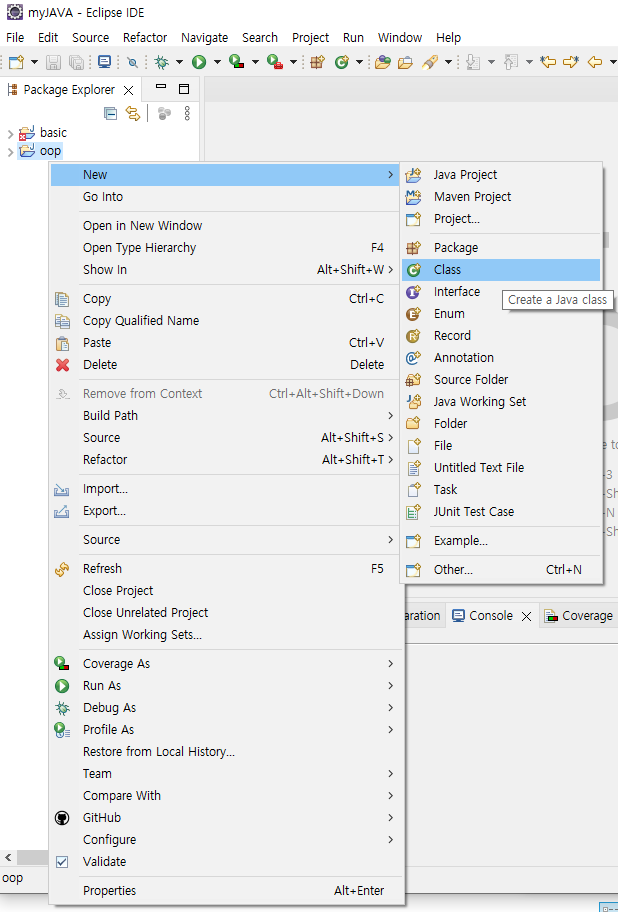The width and height of the screenshot is (618, 912).
Task: Click the Run External Tools icon
Action: tap(274, 62)
